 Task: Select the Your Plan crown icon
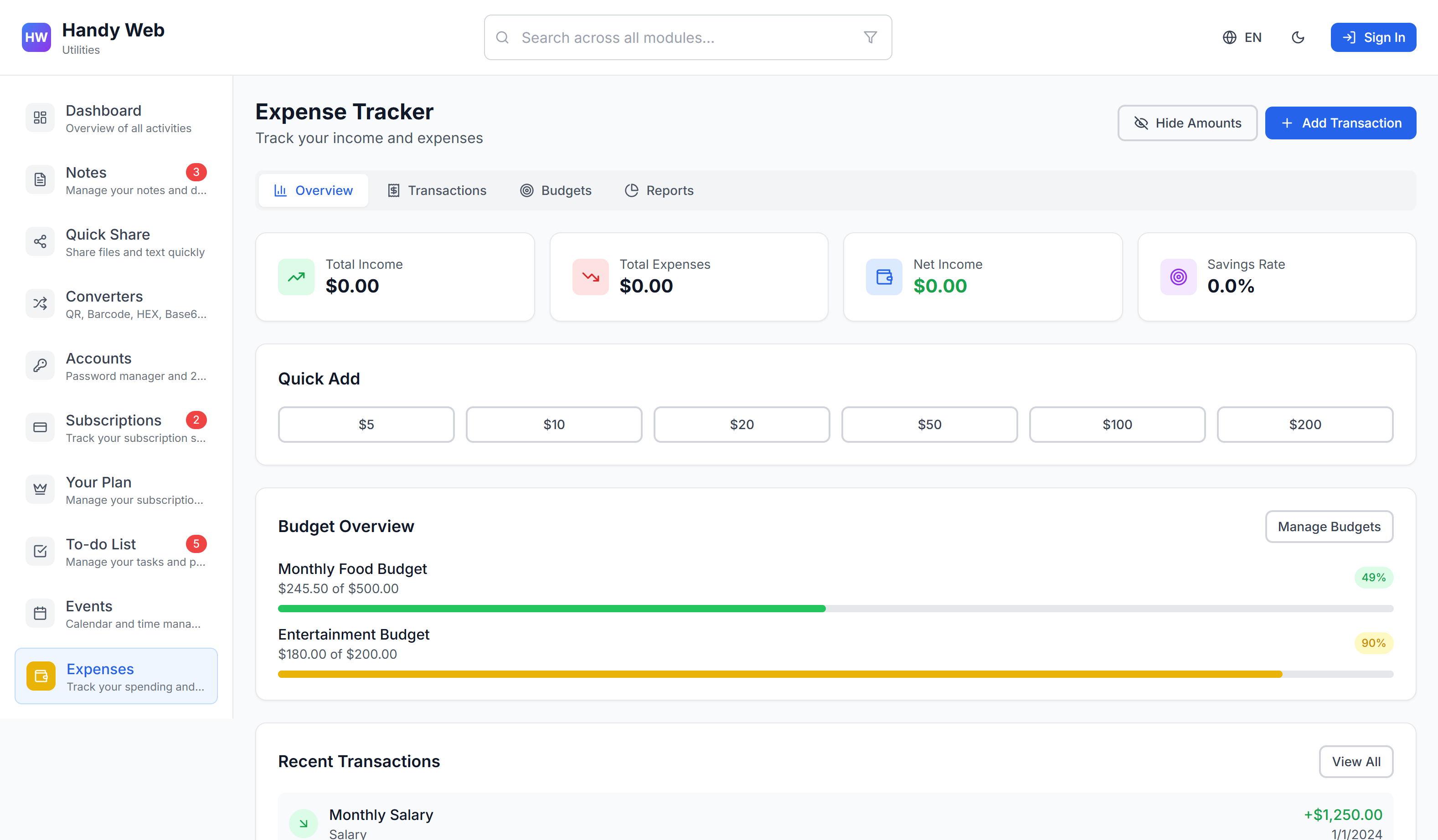(x=40, y=489)
